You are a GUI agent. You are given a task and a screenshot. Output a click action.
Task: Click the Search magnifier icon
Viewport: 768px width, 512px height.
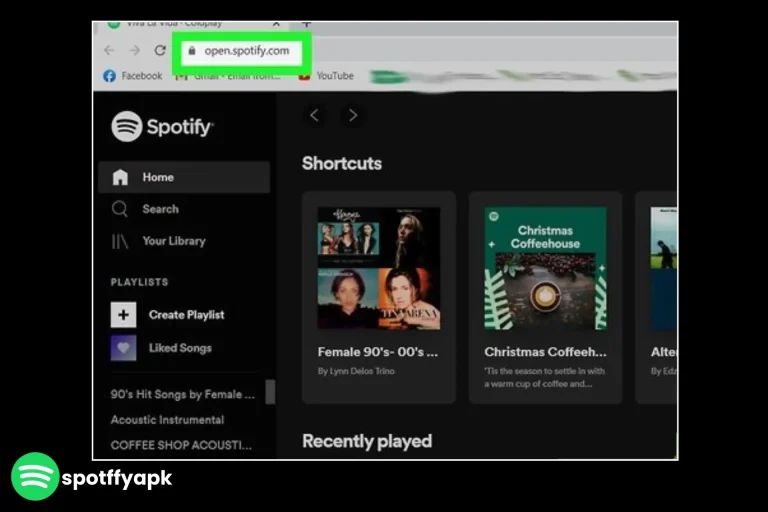120,209
